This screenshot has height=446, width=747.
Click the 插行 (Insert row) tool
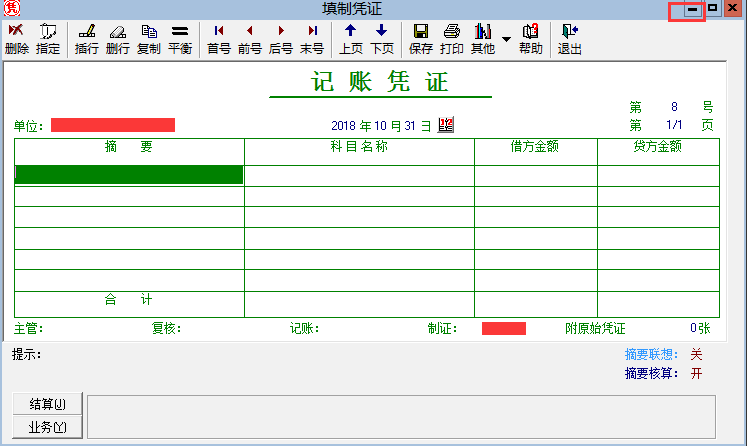click(87, 39)
